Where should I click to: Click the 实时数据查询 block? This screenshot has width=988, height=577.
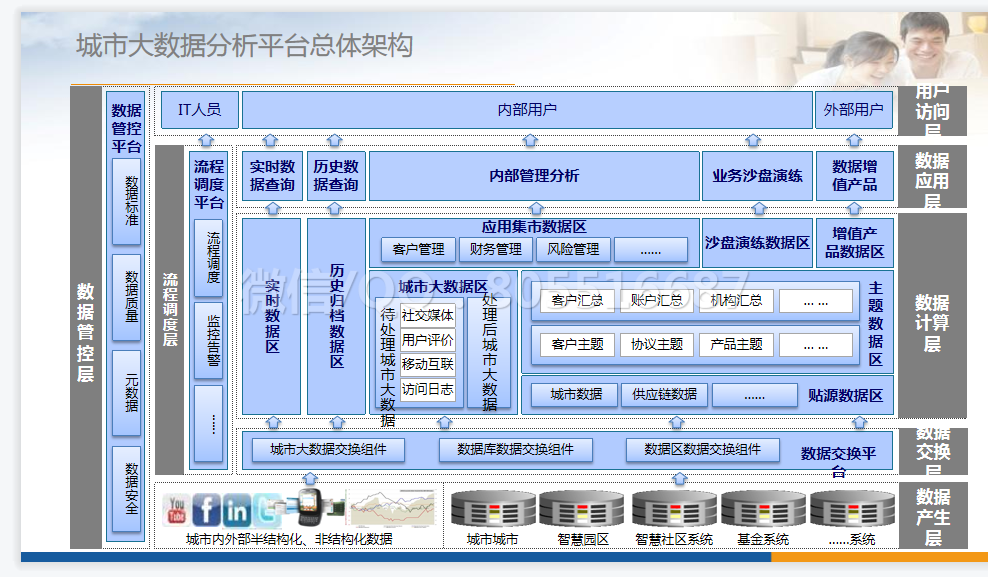pos(272,176)
